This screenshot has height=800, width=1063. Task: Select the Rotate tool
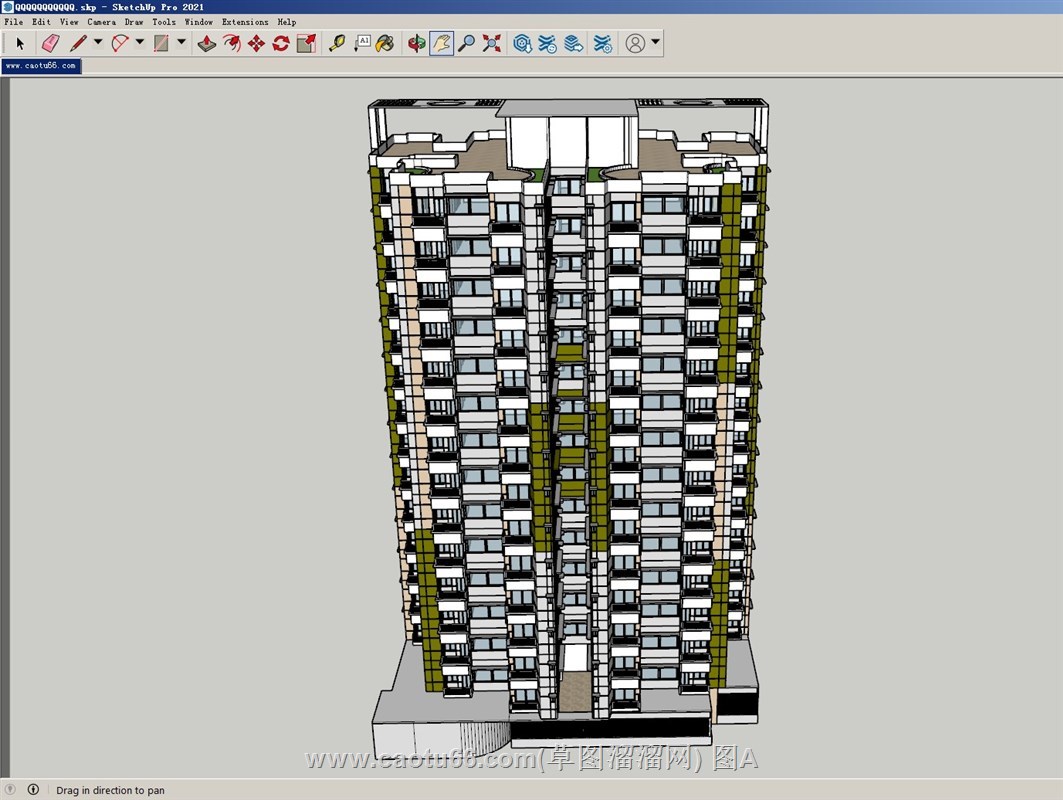tap(281, 43)
